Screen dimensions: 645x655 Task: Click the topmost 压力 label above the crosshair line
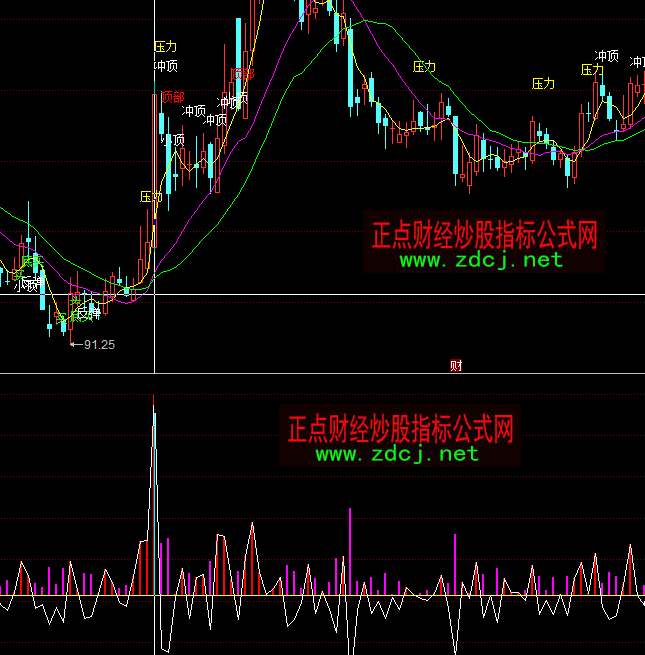point(166,47)
